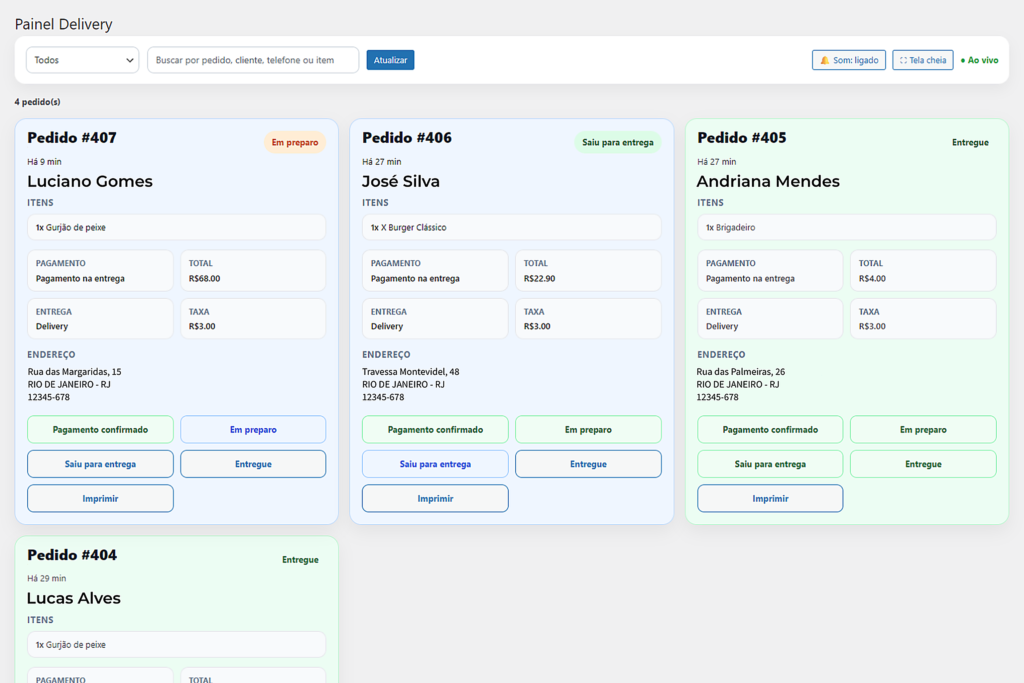1024x683 pixels.
Task: Click the Ao vivo live indicator
Action: click(x=979, y=60)
